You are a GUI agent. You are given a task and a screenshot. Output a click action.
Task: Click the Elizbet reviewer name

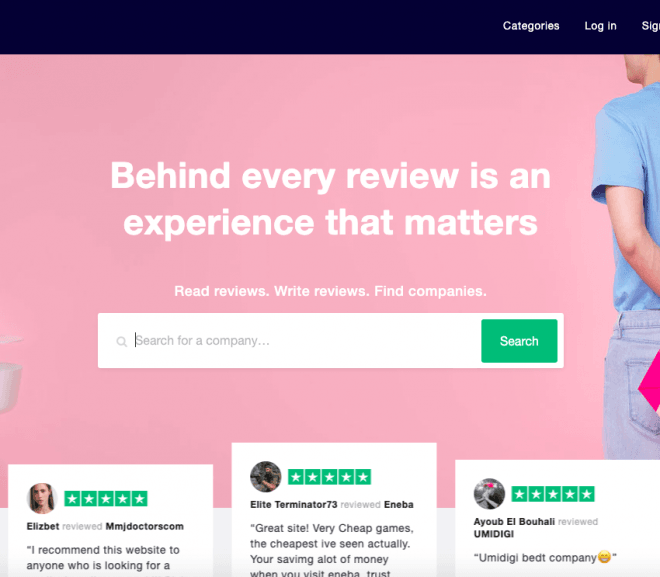tap(43, 526)
